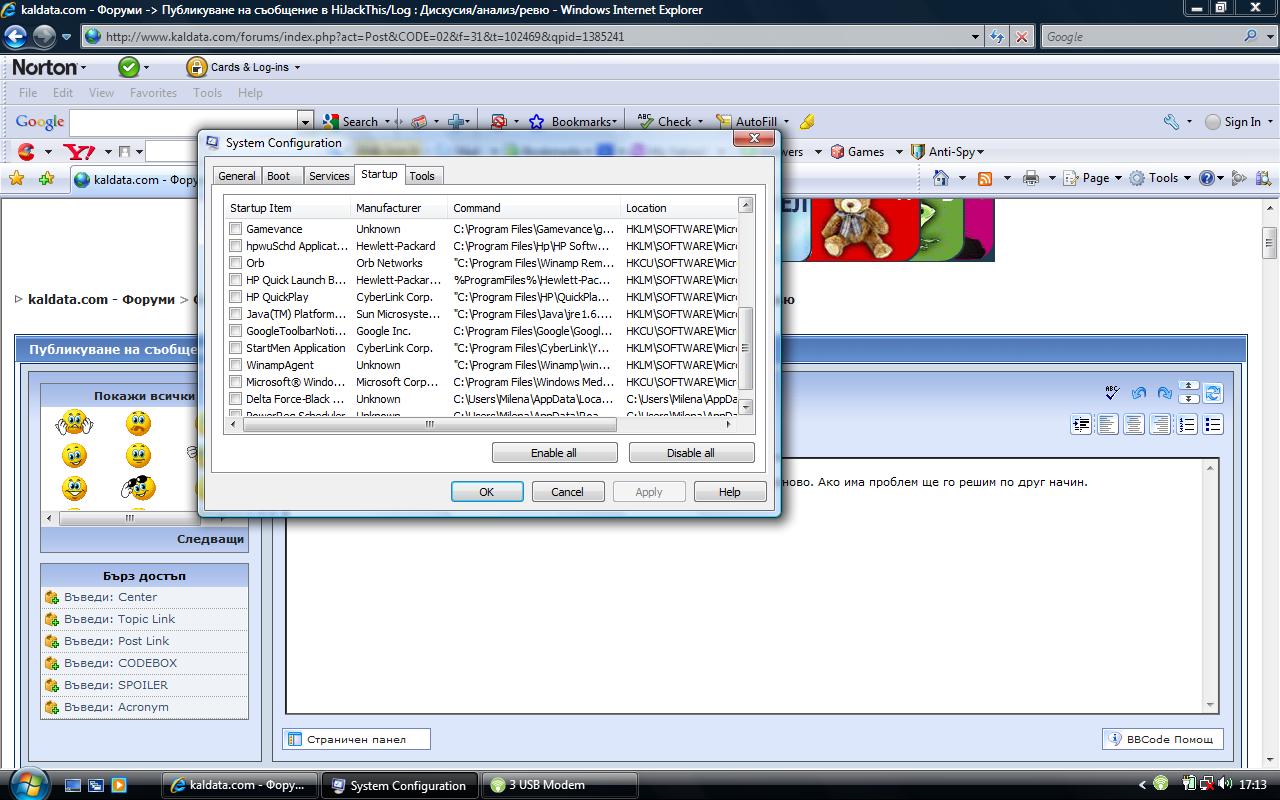The image size is (1280, 800).
Task: Click the IE Home icon in the command bar
Action: click(940, 178)
